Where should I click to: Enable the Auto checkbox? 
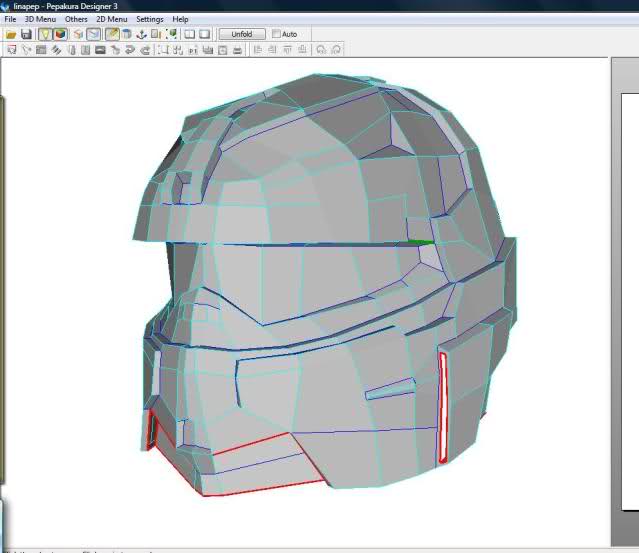tap(277, 34)
